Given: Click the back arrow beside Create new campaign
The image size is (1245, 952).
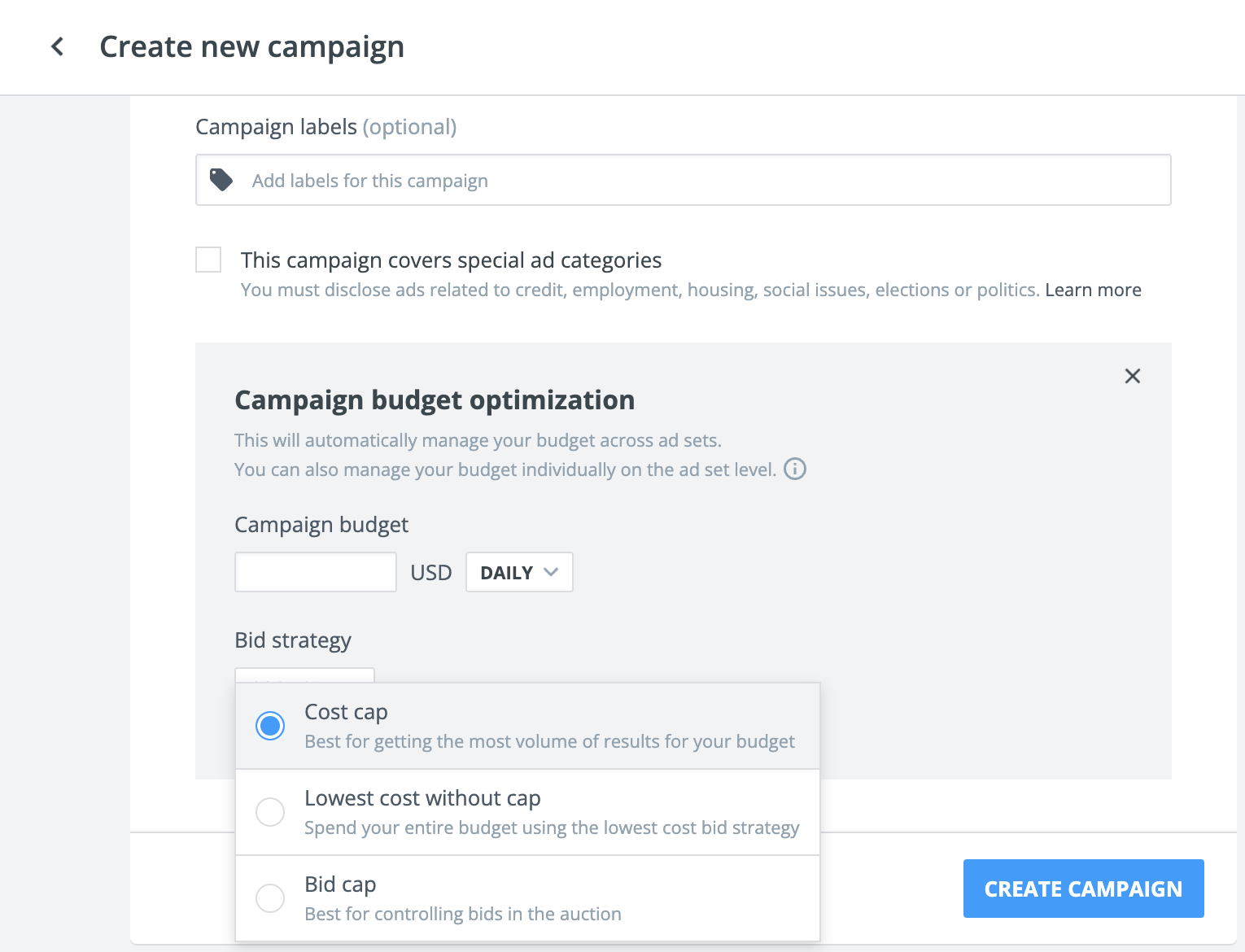Looking at the screenshot, I should point(57,47).
